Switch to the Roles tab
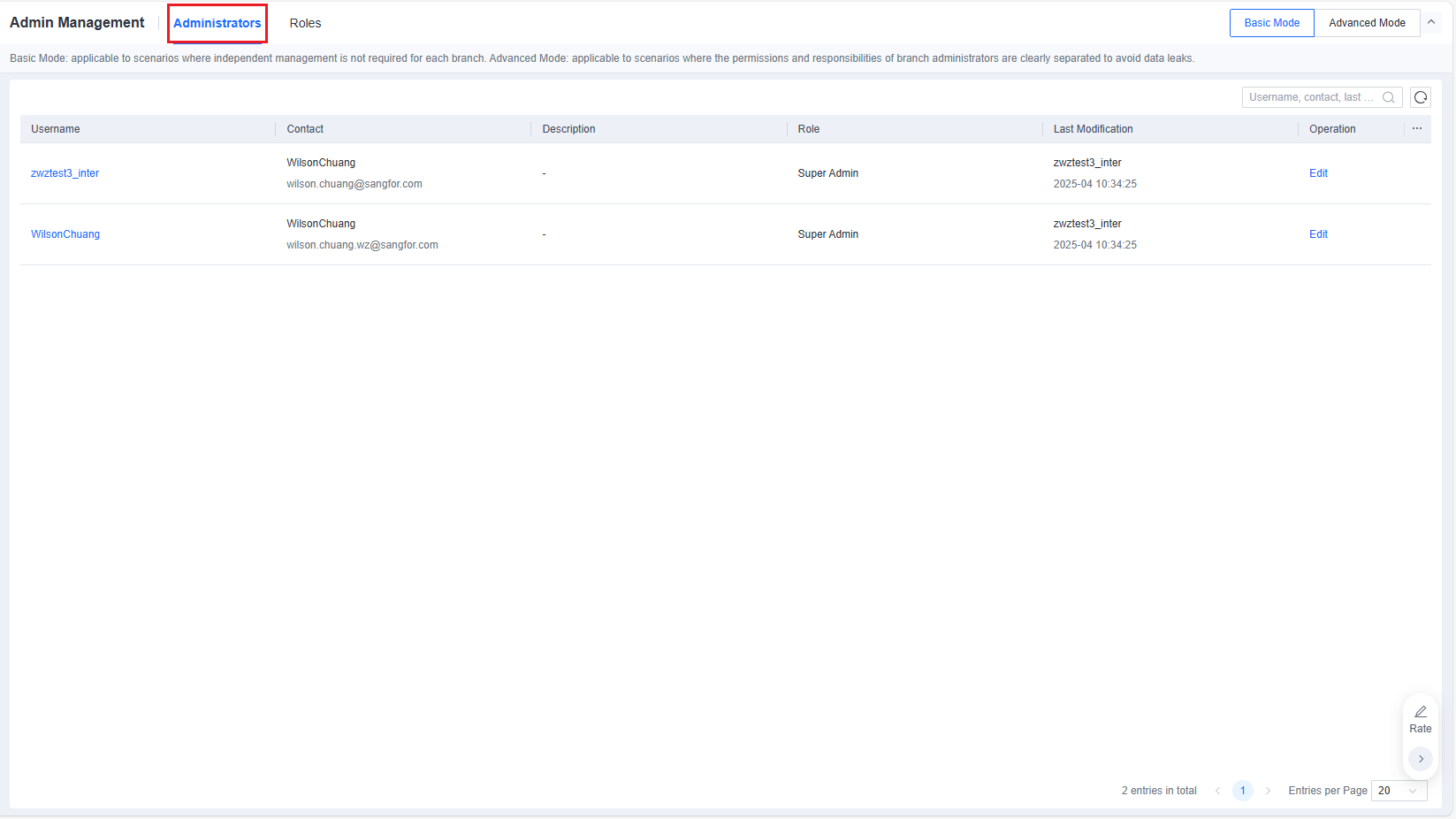Viewport: 1456px width, 819px height. (305, 23)
